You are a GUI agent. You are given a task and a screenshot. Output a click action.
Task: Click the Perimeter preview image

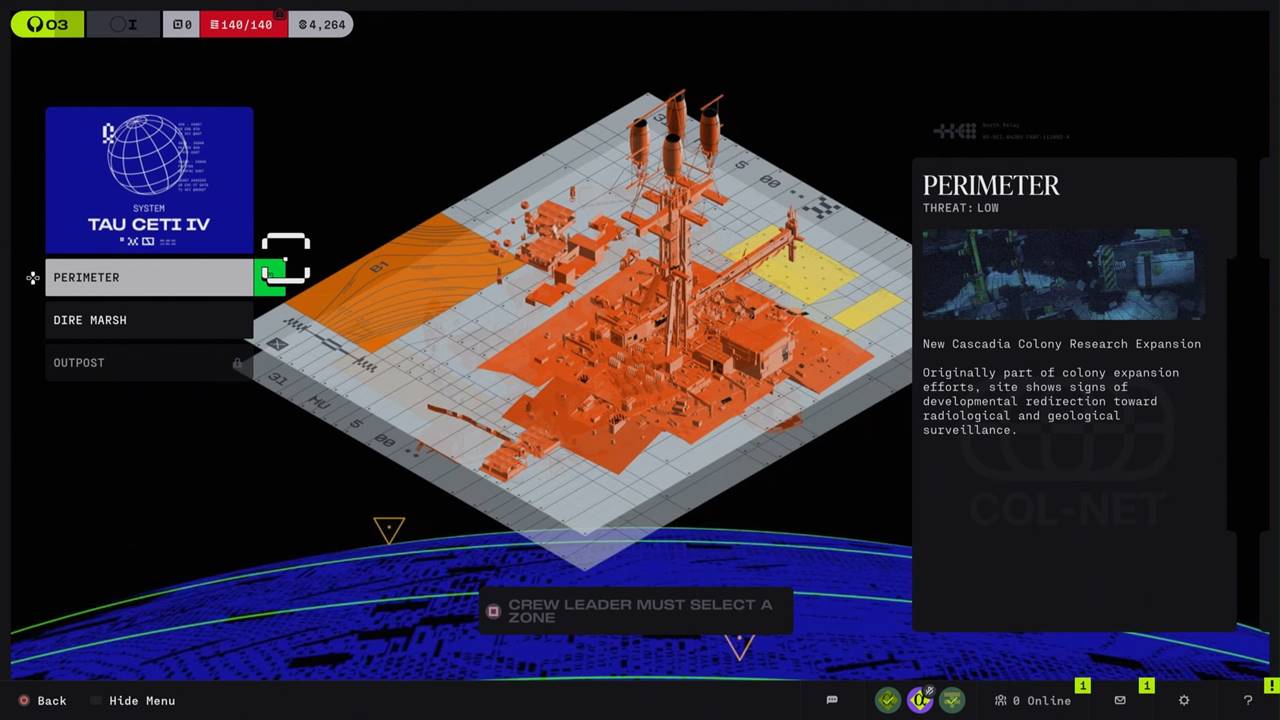coord(1062,274)
